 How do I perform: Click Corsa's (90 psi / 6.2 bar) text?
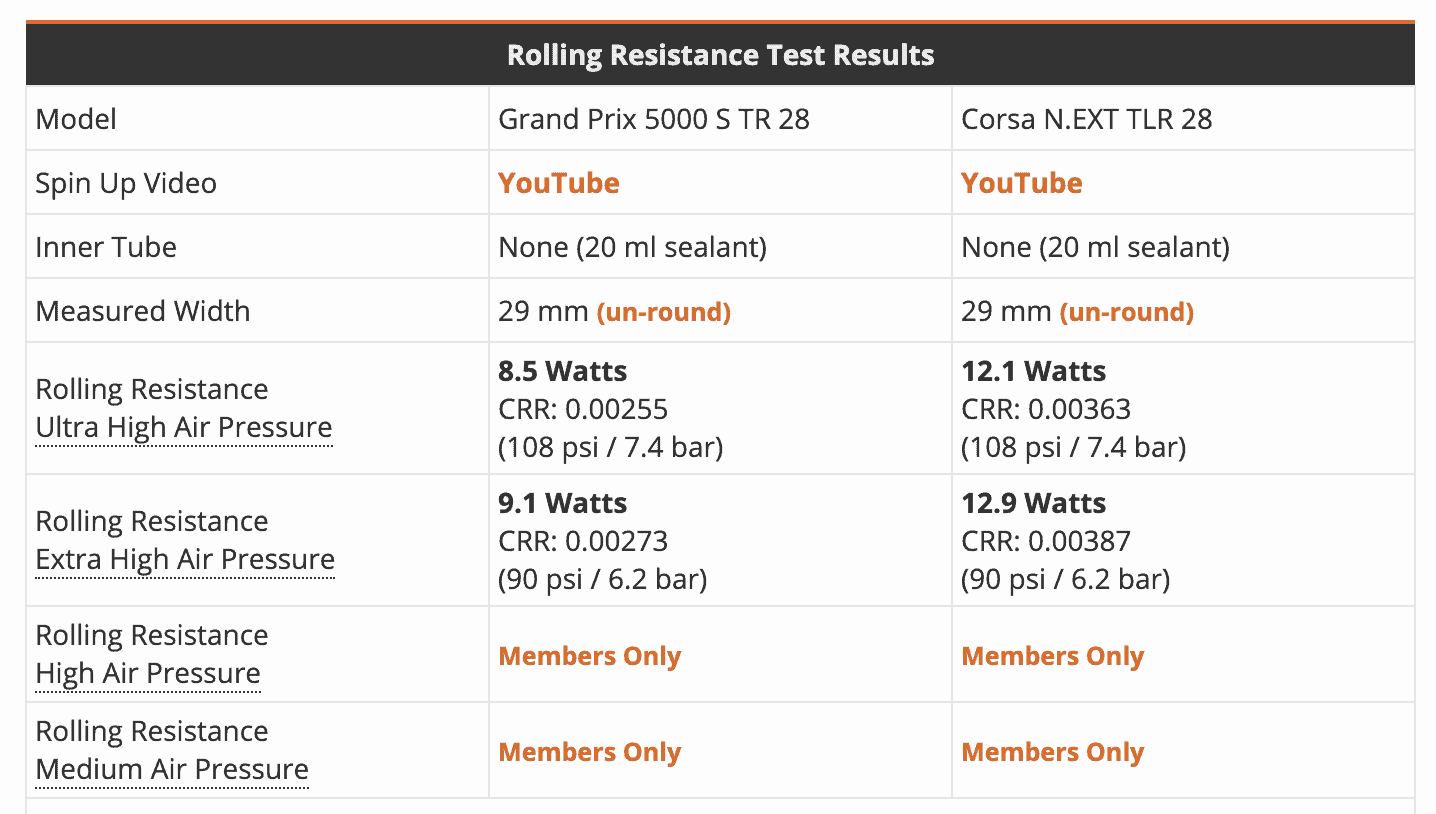point(1066,579)
